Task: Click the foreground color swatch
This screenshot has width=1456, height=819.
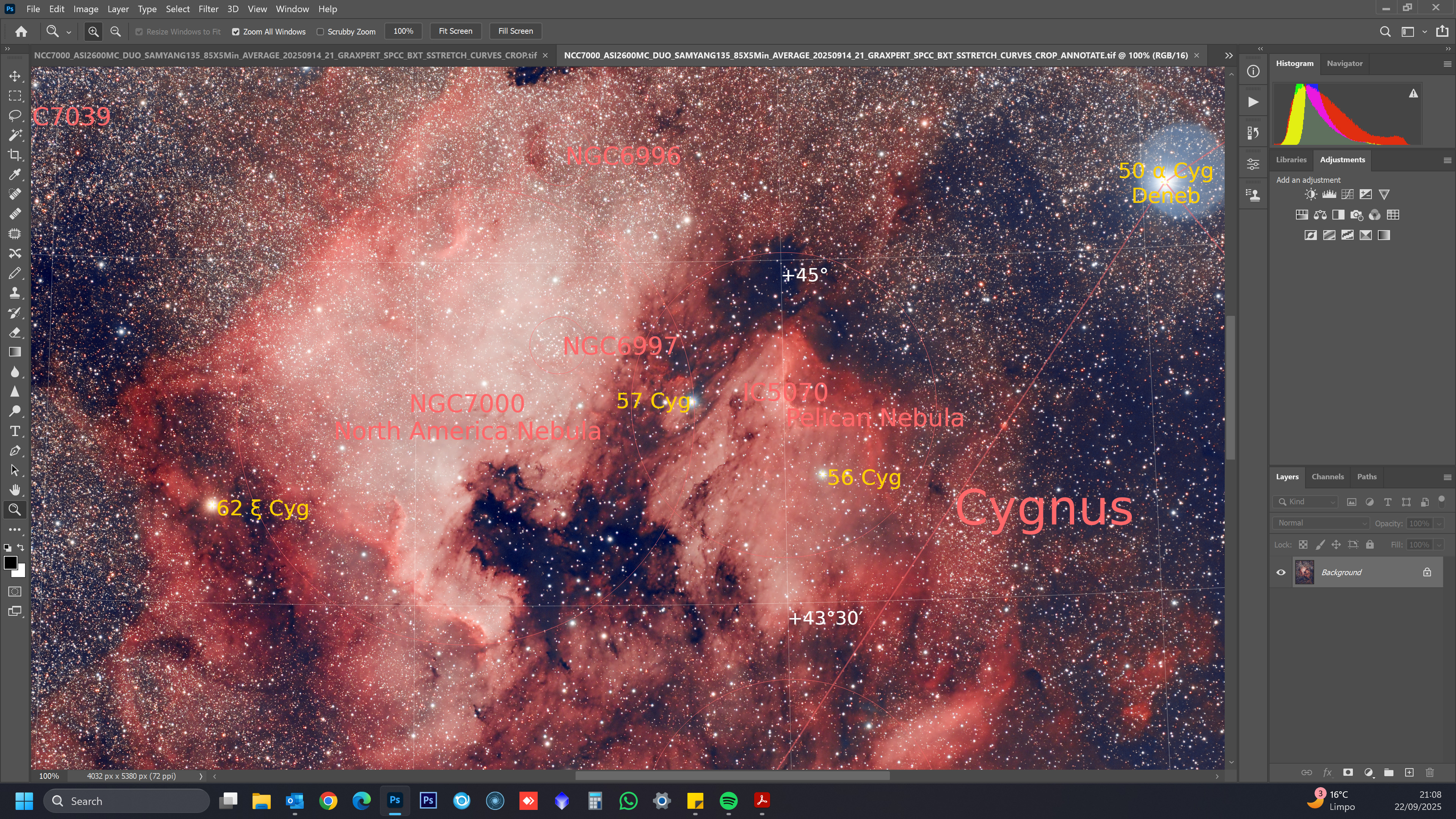Action: 10,562
